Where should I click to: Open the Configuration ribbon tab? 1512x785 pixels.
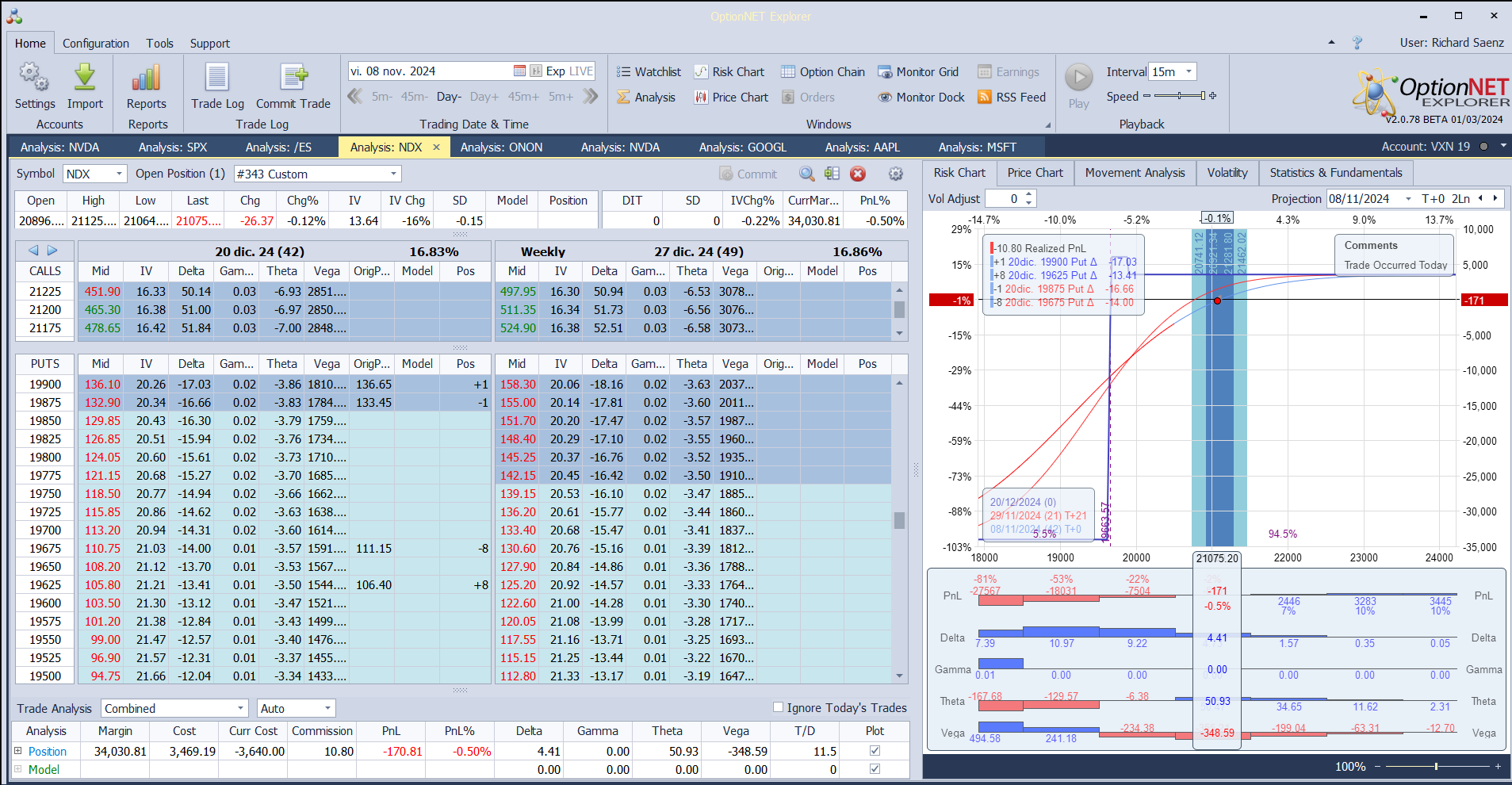tap(96, 44)
